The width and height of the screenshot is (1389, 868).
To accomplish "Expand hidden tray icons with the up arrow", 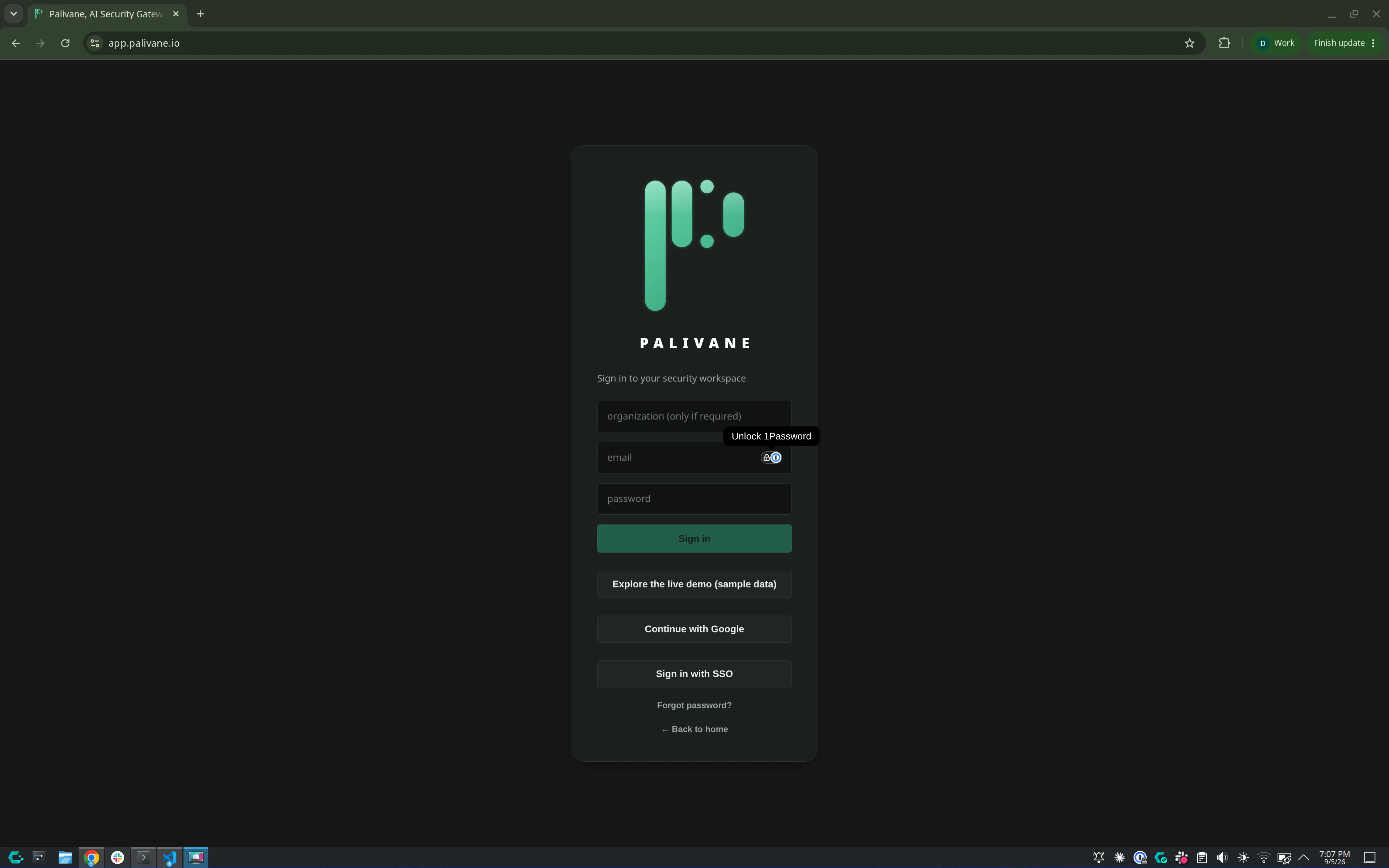I will 1304,857.
